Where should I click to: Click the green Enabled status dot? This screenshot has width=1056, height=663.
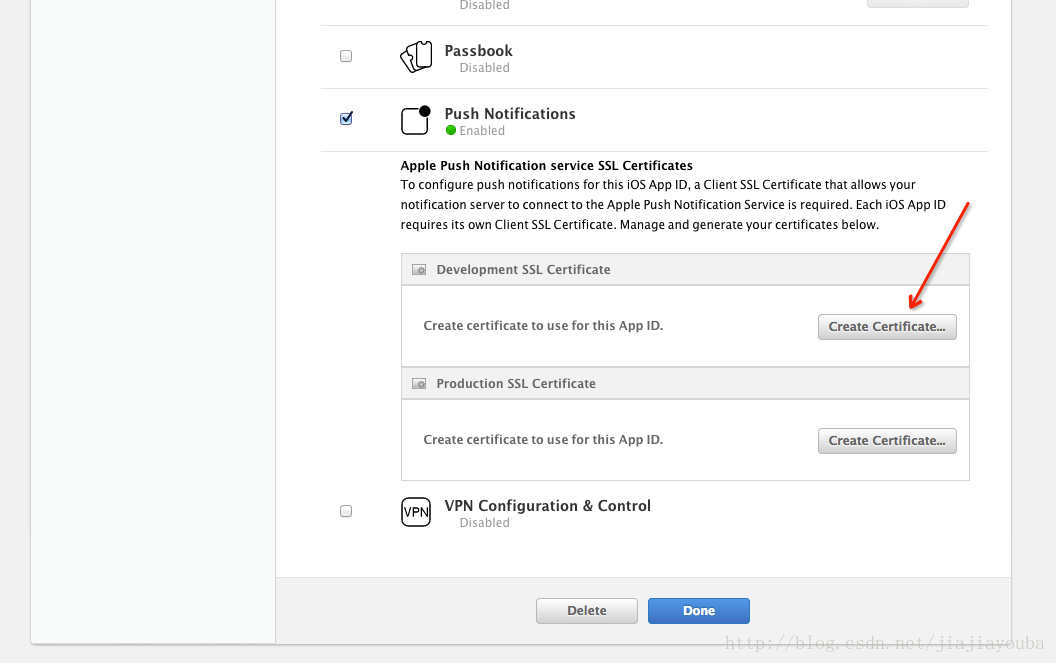pos(451,130)
